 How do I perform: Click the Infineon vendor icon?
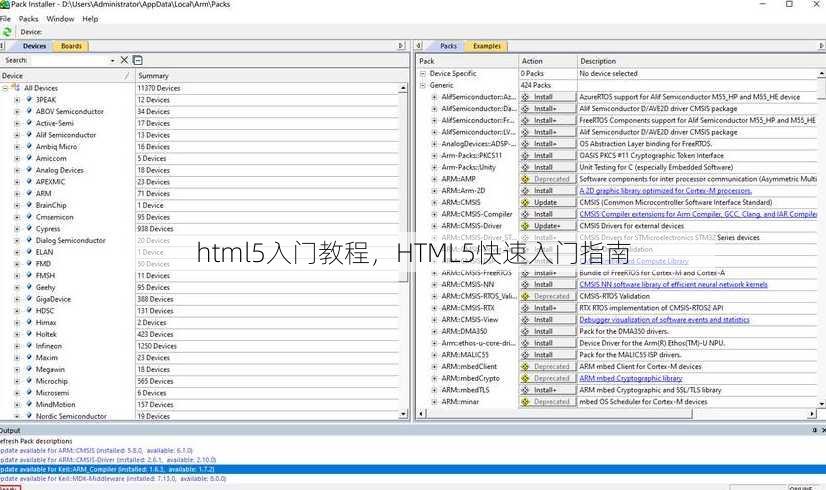[30, 346]
